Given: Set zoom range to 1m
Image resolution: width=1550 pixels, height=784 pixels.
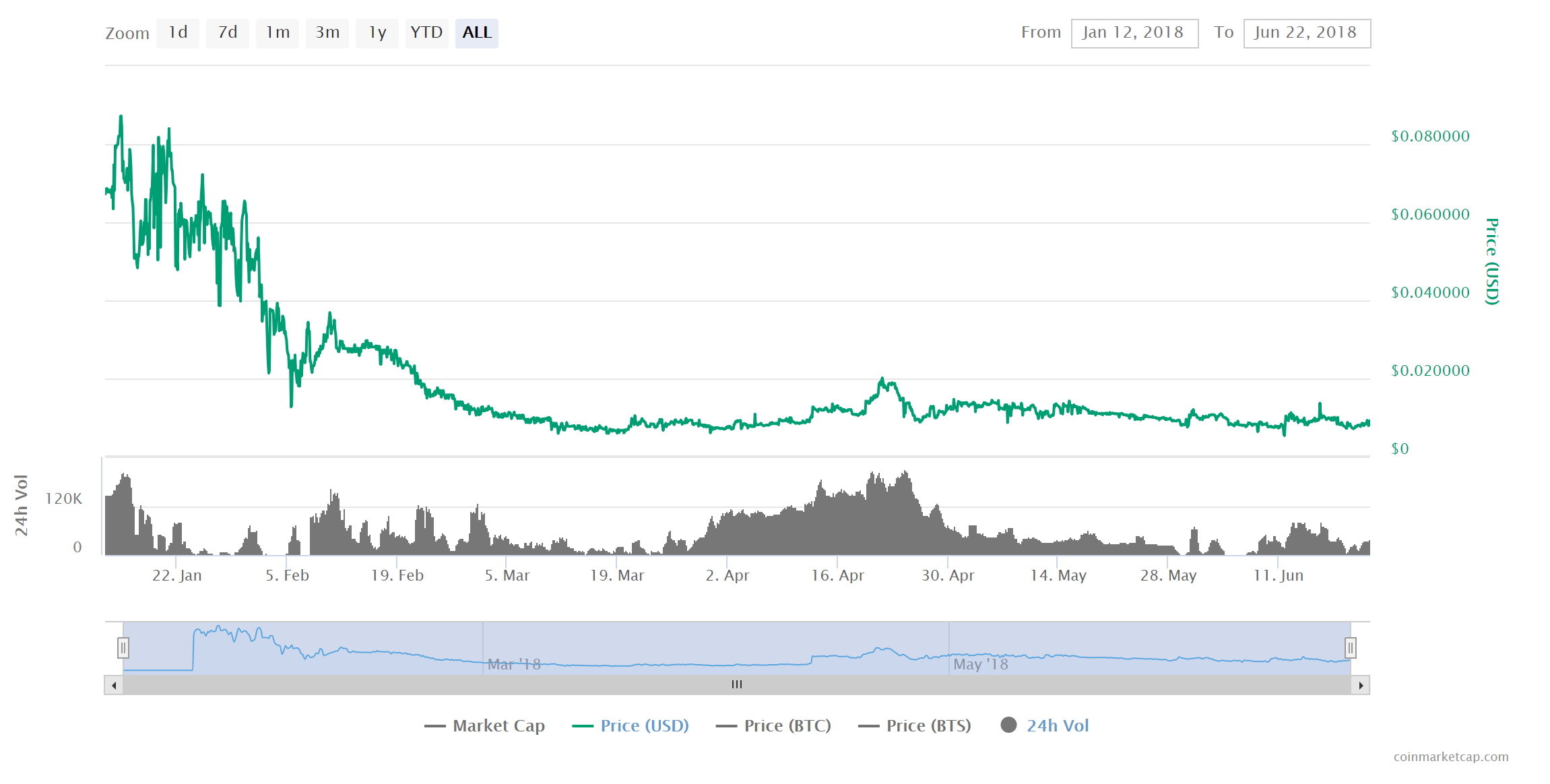Looking at the screenshot, I should pos(278,33).
